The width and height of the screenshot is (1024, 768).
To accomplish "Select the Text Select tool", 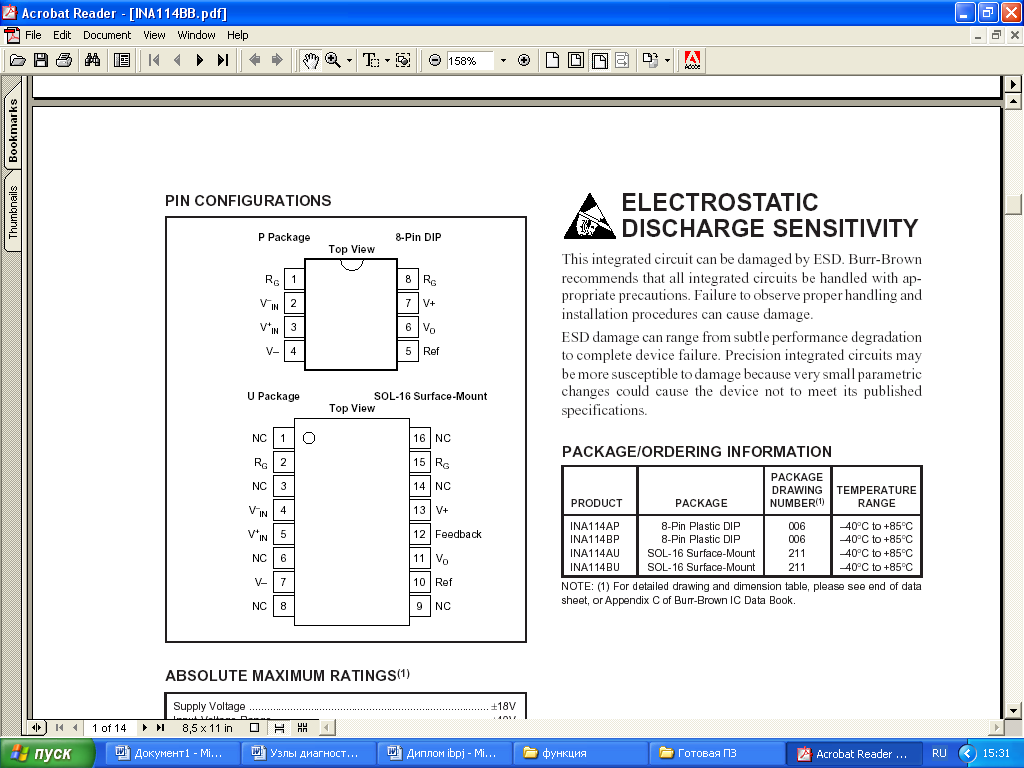I will coord(370,61).
